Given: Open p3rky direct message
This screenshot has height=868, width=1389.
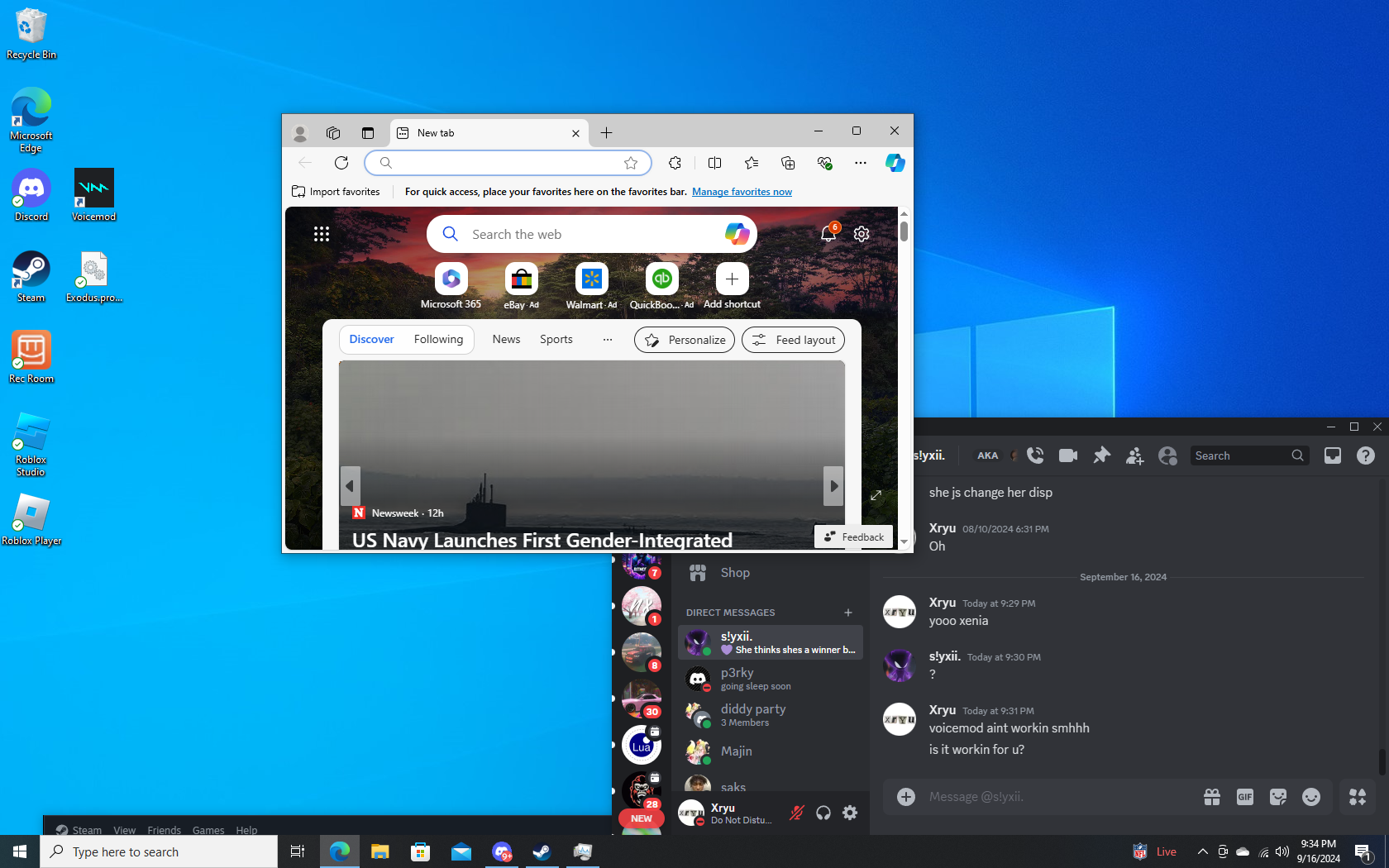Looking at the screenshot, I should [770, 679].
